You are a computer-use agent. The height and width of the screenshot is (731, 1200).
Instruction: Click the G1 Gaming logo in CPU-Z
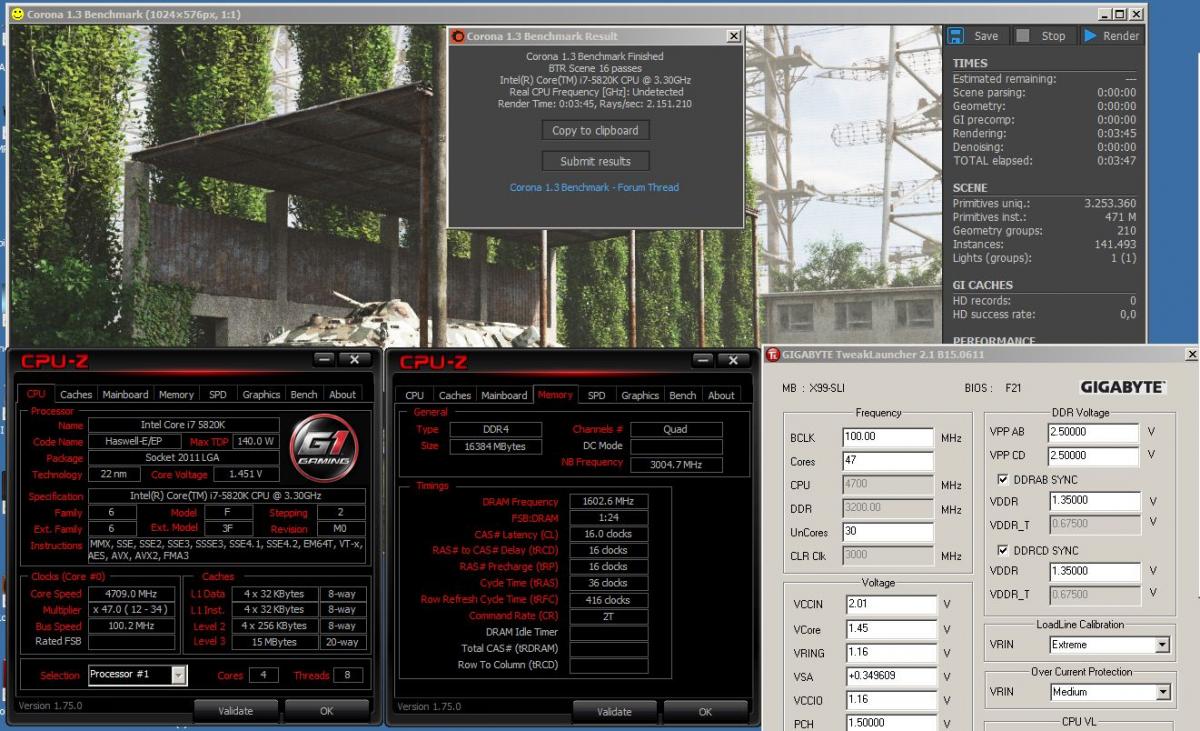324,447
